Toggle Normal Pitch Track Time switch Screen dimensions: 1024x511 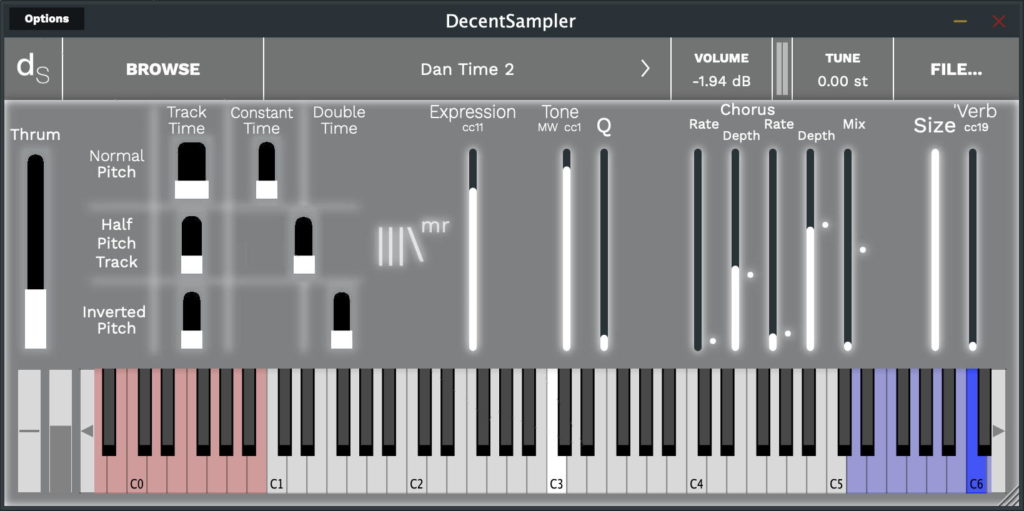coord(191,171)
